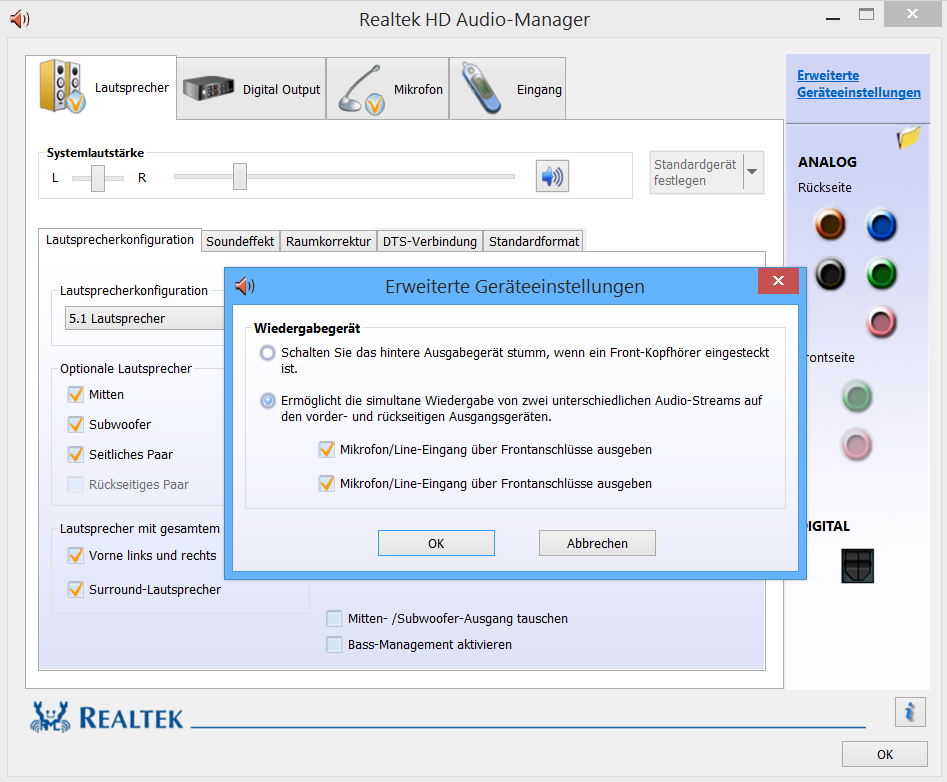Image resolution: width=947 pixels, height=782 pixels.
Task: Toggle the Subwoofer checkbox
Action: (x=75, y=424)
